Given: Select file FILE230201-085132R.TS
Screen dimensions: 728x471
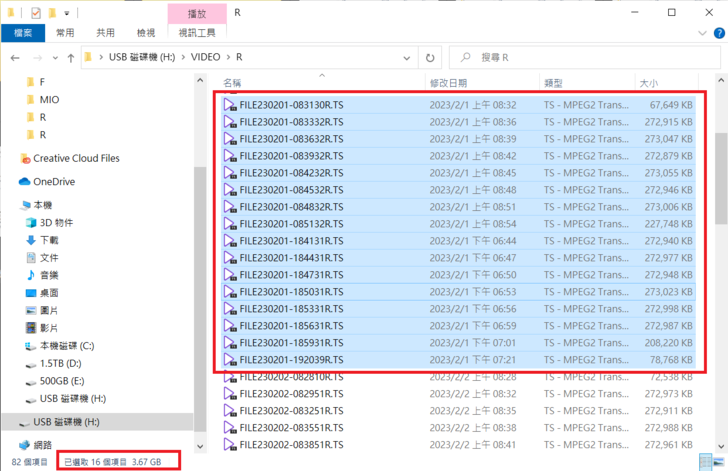Looking at the screenshot, I should pyautogui.click(x=291, y=224).
